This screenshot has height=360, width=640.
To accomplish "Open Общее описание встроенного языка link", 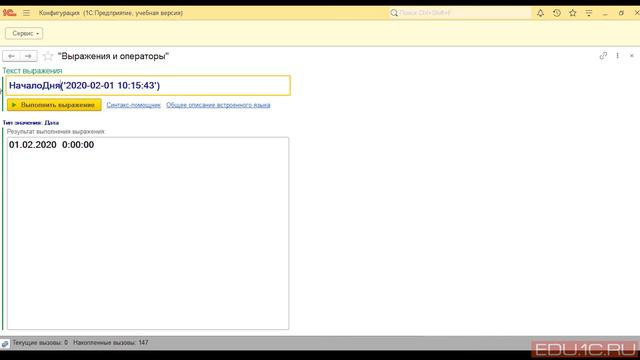I will click(218, 105).
